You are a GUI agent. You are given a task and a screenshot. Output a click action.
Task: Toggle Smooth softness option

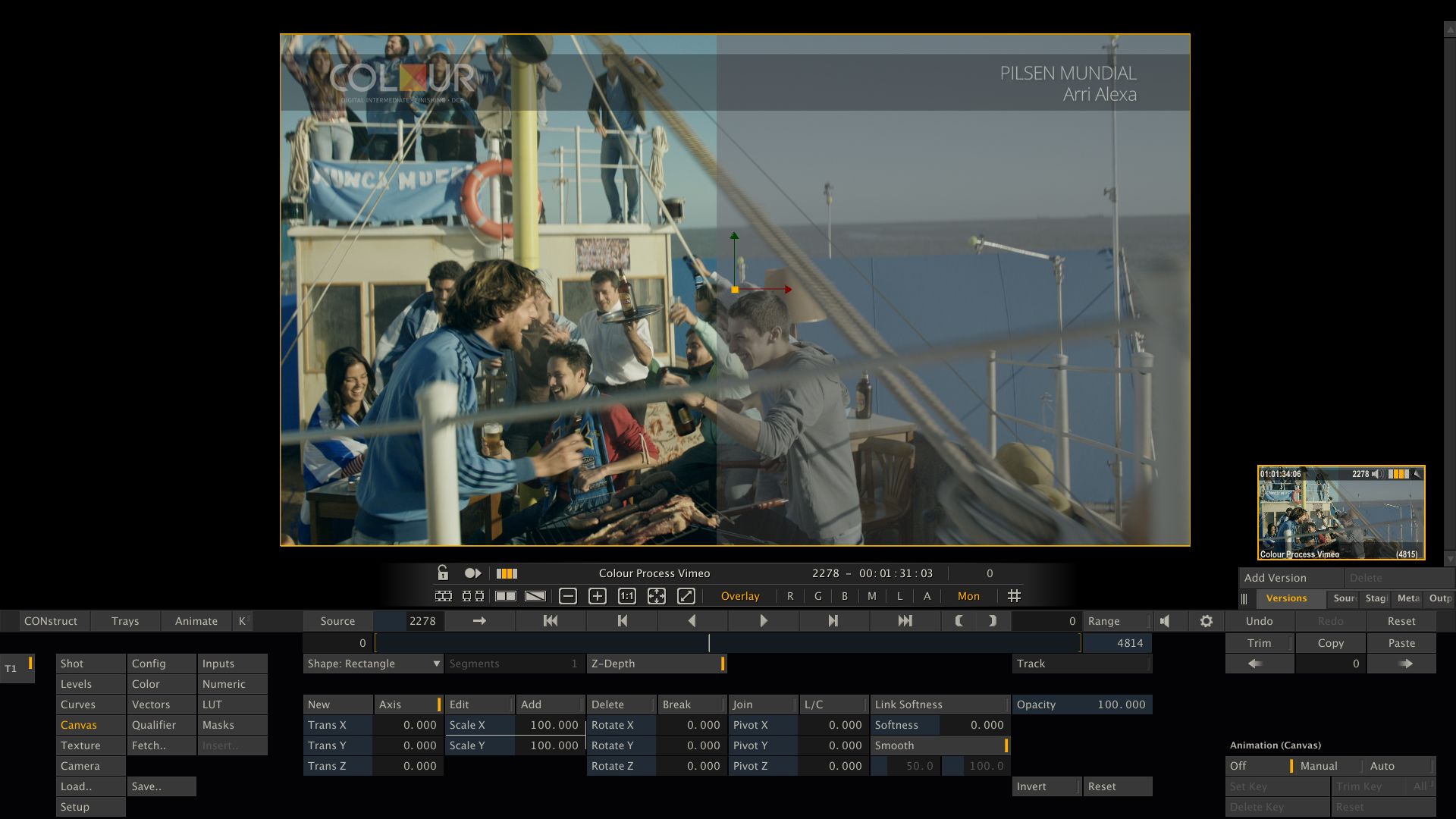[x=940, y=745]
